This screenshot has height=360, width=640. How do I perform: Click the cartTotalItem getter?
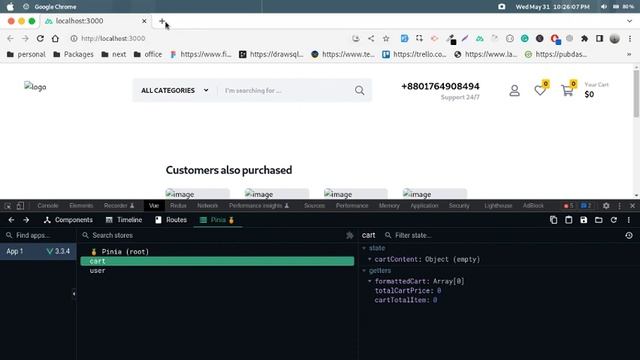(406, 300)
